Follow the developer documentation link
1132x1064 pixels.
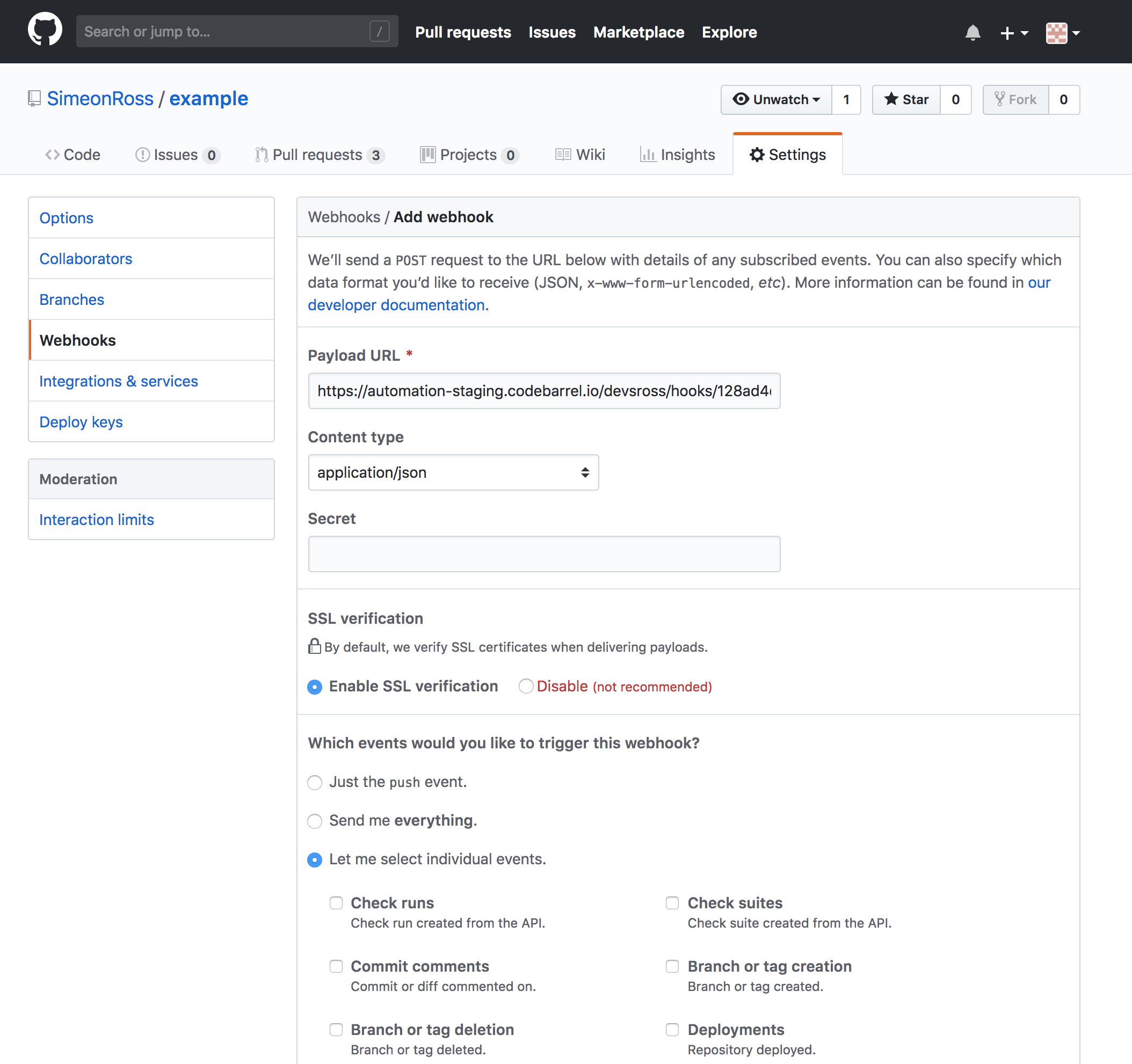[396, 305]
